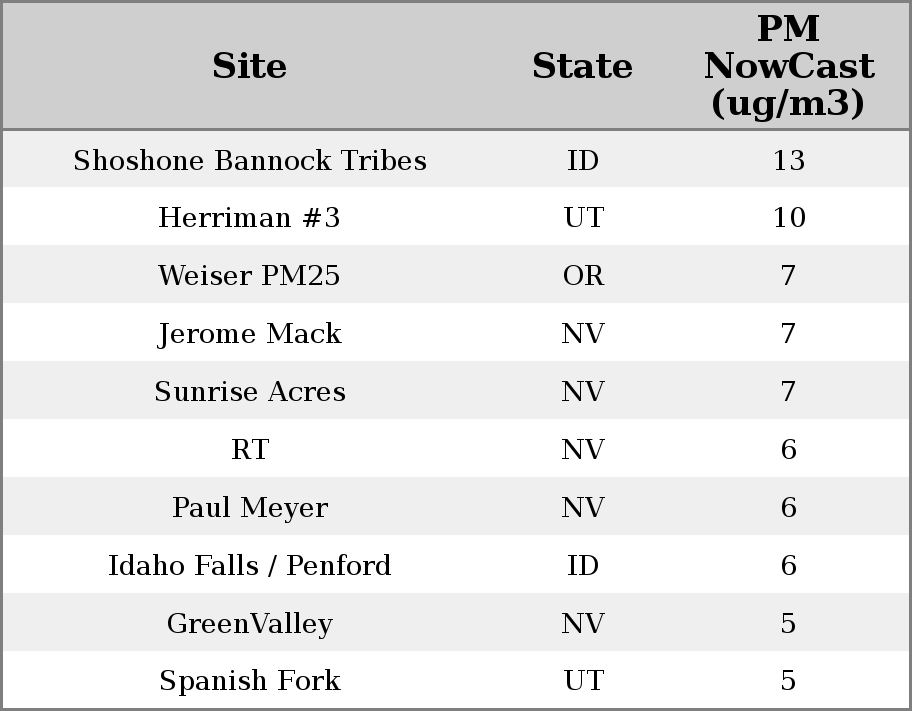912x711 pixels.
Task: Select the Shoshone Bannock Tribes site cell
Action: pos(250,161)
